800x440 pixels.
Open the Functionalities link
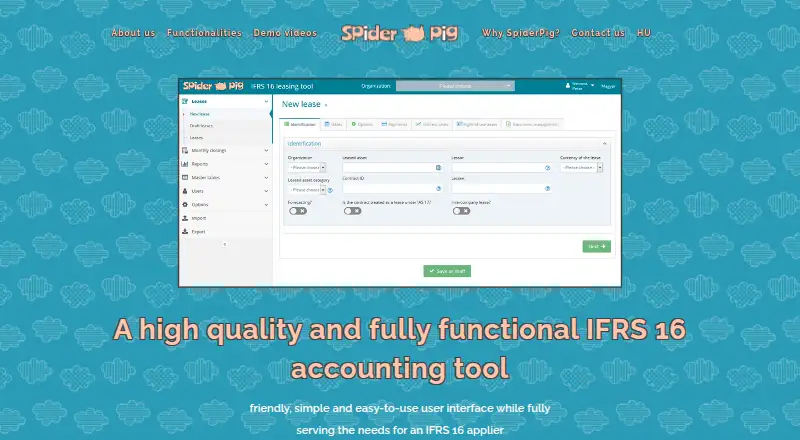204,33
